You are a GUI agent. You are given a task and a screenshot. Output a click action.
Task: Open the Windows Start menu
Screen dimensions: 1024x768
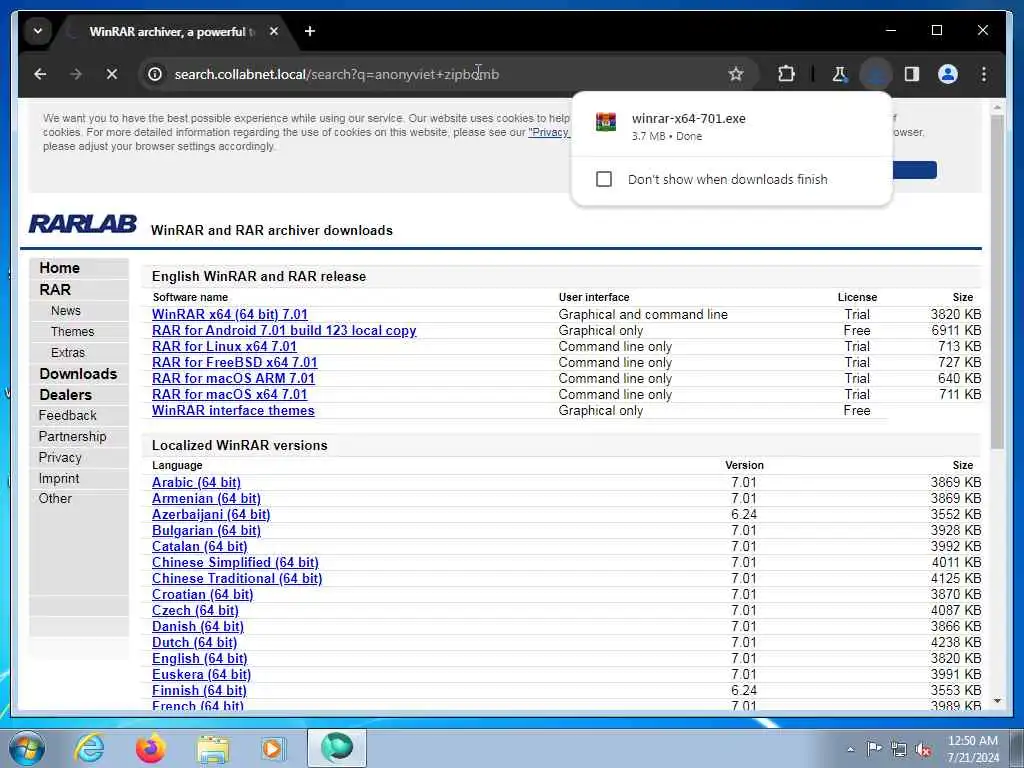[x=27, y=748]
